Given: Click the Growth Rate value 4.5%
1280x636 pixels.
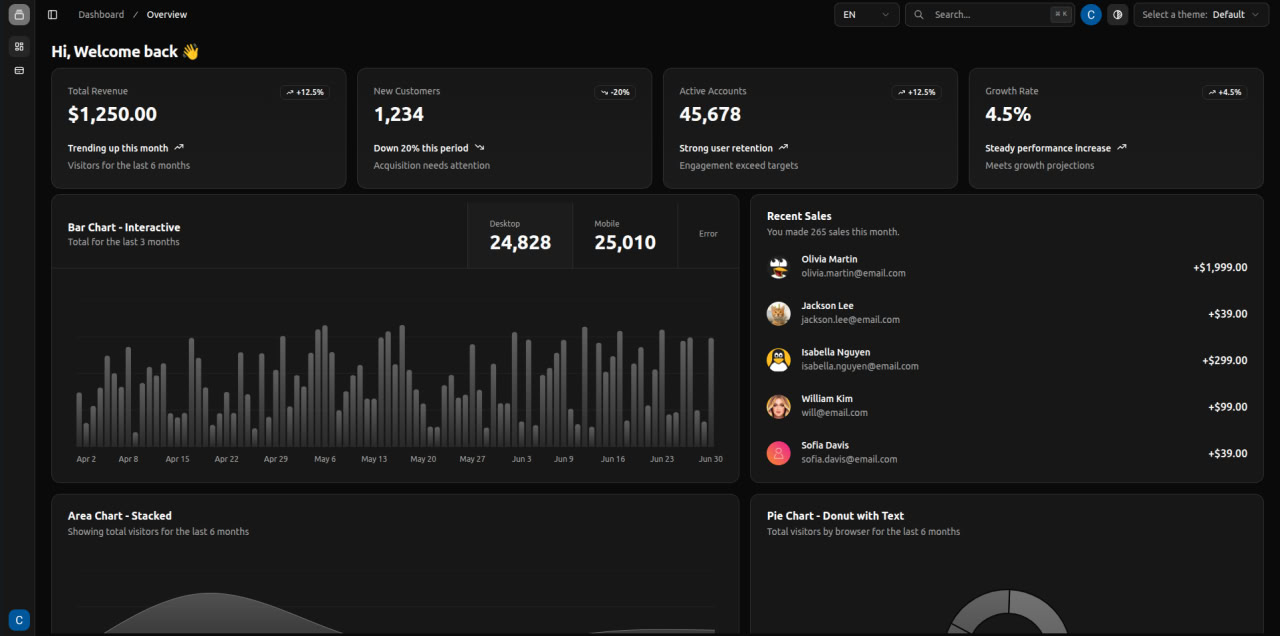Looking at the screenshot, I should click(x=1008, y=115).
